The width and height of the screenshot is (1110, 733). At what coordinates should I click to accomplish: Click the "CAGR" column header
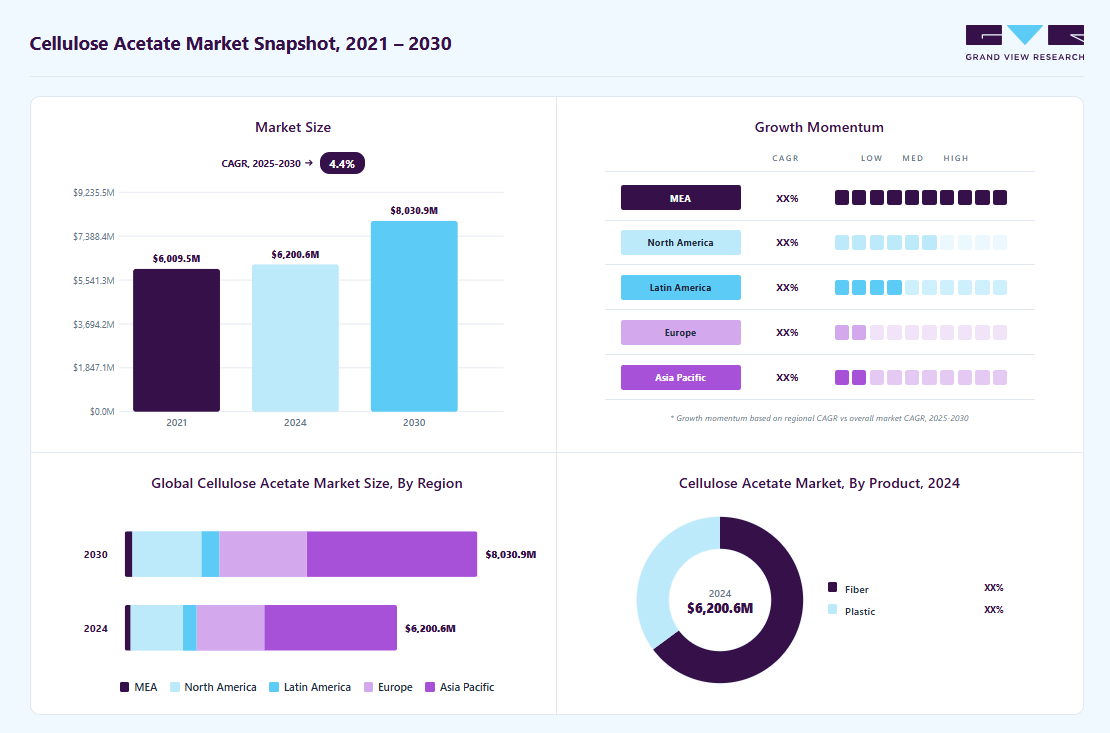click(785, 158)
